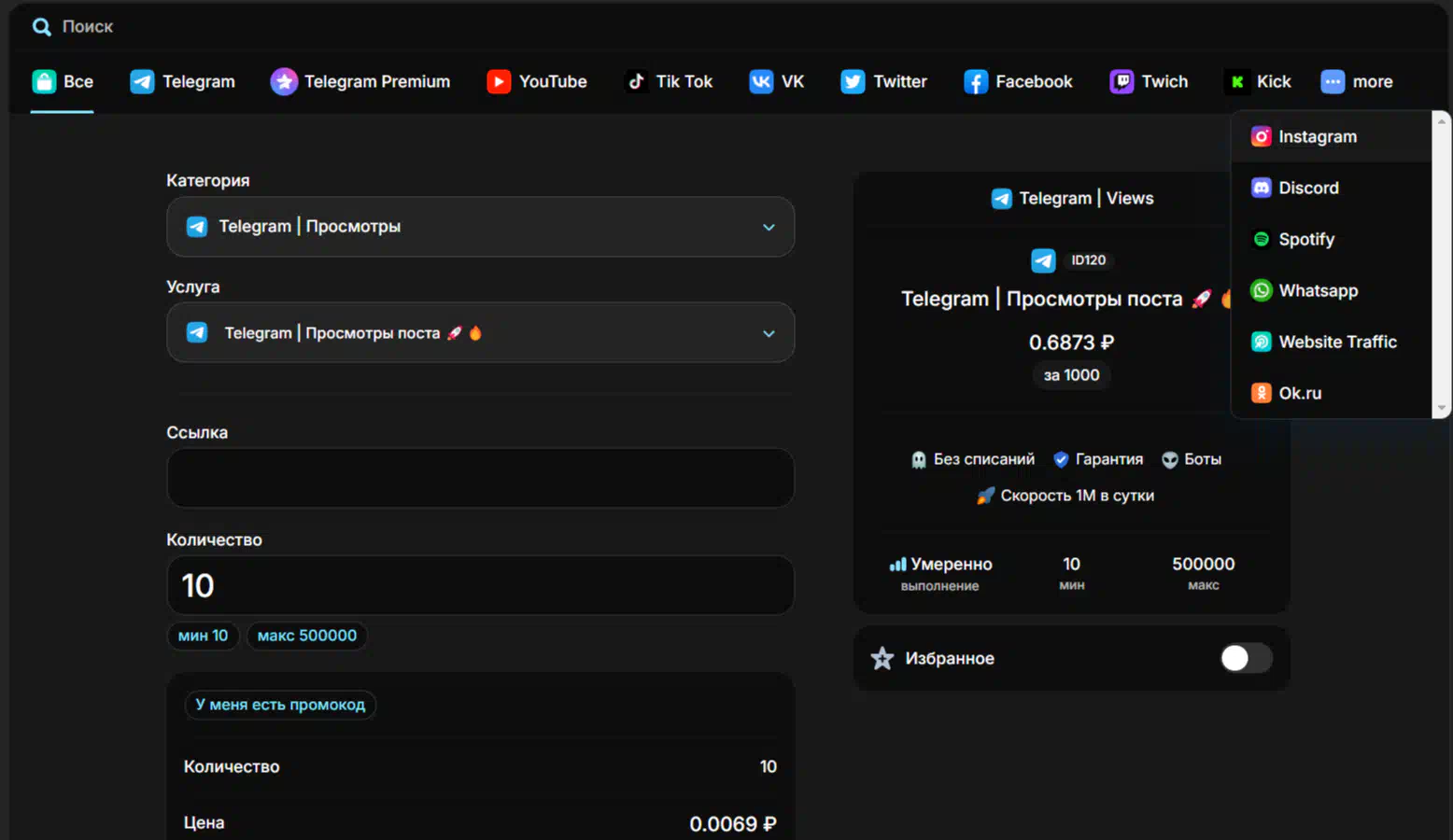Click the макс 500000 quantity chip

[306, 636]
